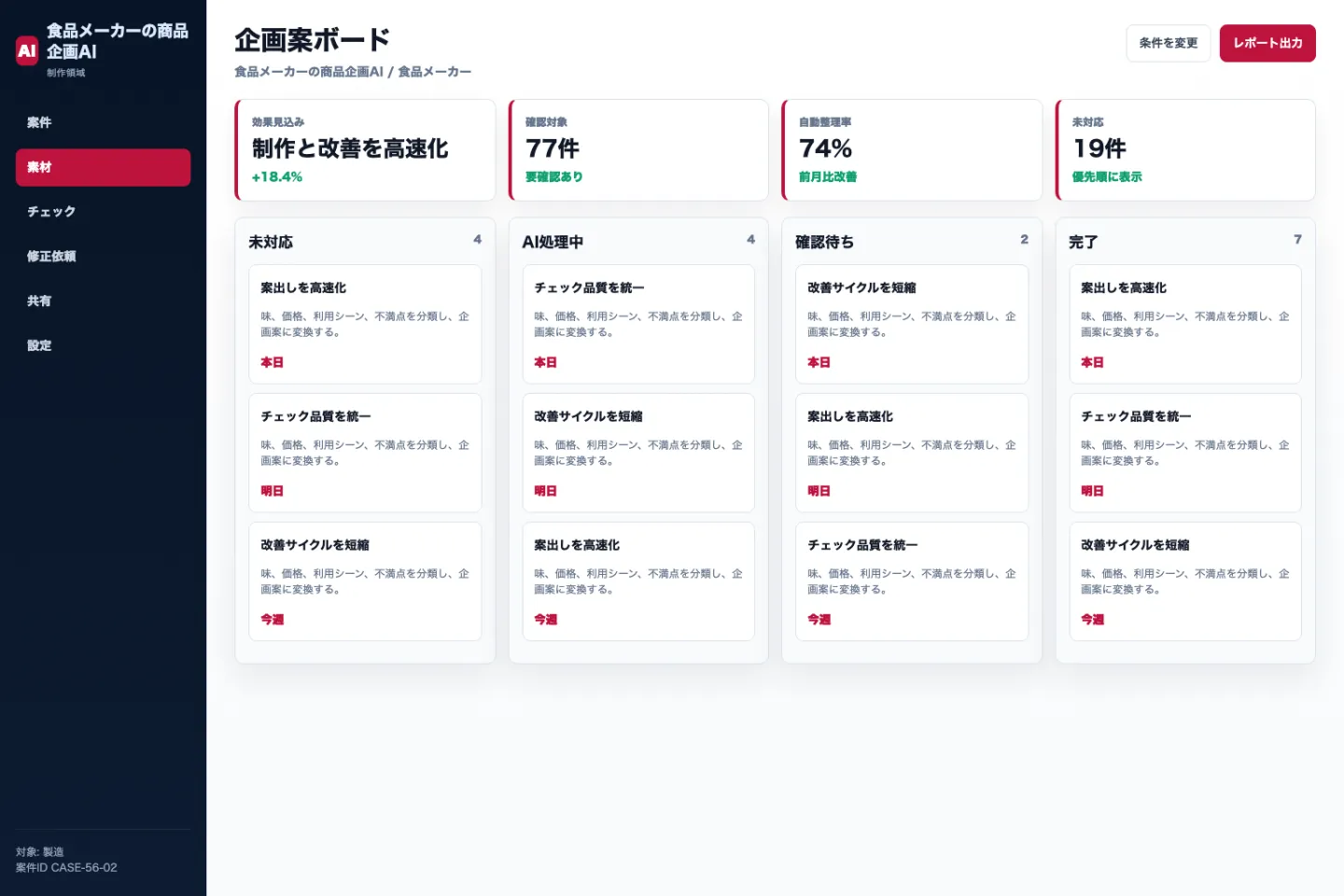Click the green 要確認あり label
1344x896 pixels.
point(554,177)
